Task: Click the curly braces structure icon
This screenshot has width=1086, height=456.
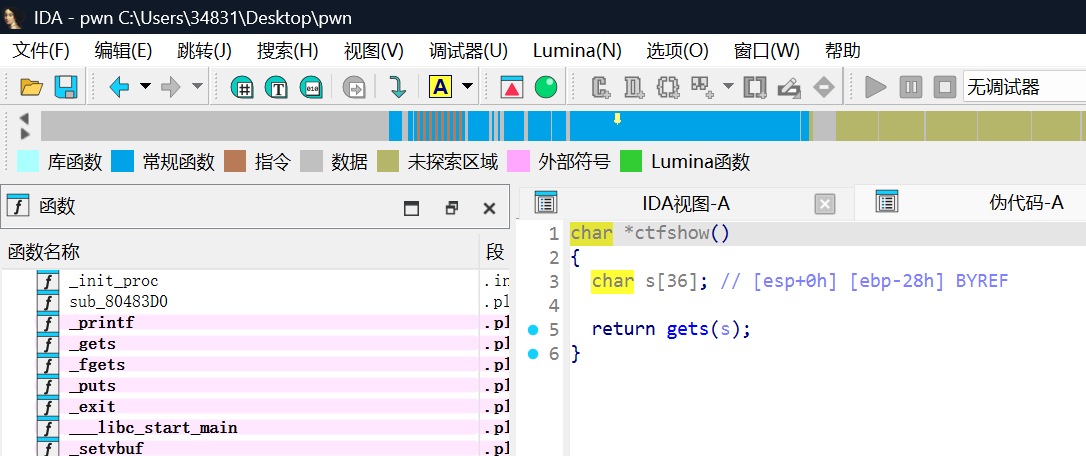Action: 668,87
